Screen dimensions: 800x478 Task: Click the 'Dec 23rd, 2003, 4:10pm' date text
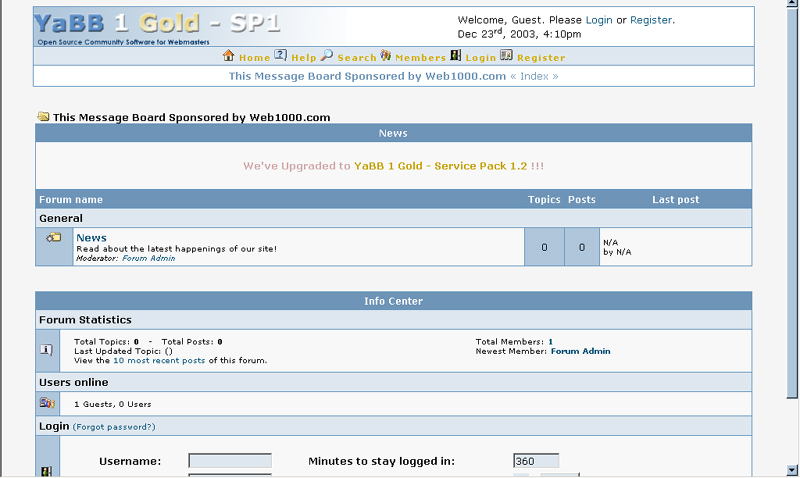click(519, 34)
